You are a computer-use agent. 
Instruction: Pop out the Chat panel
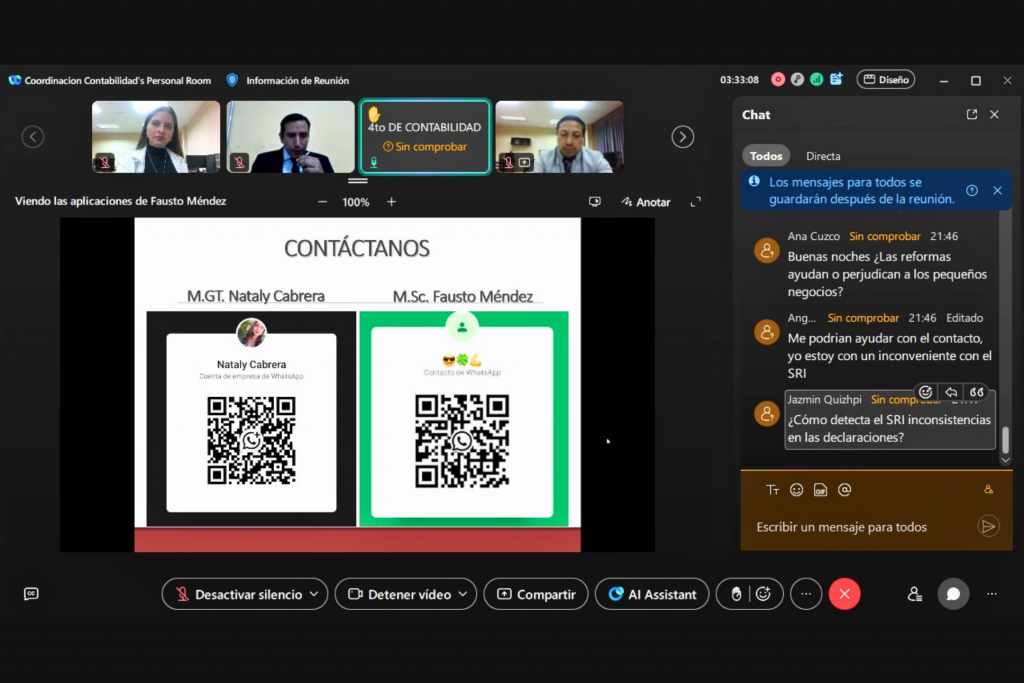pyautogui.click(x=972, y=114)
